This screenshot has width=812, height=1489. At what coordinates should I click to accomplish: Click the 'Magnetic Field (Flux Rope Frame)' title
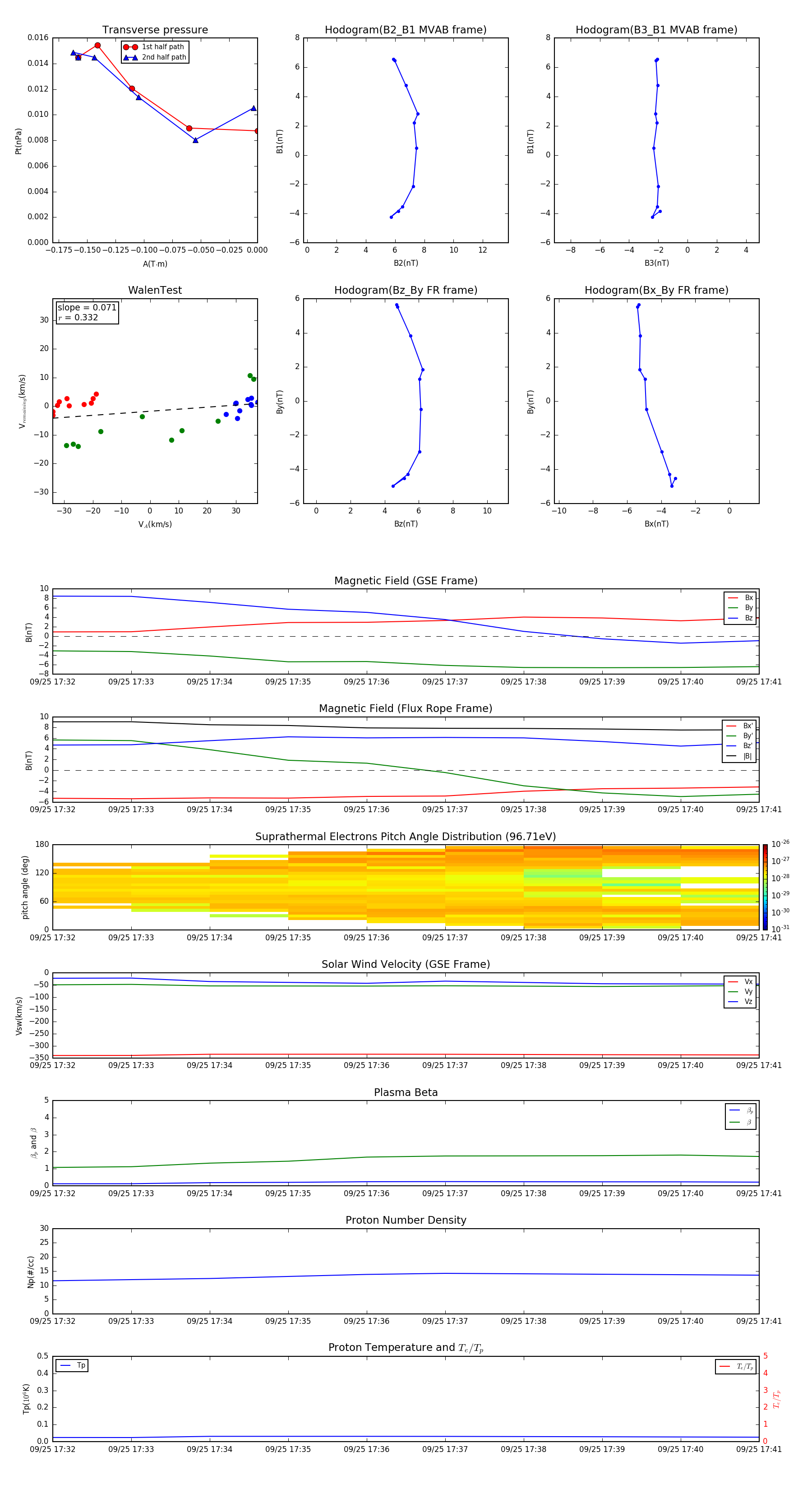click(x=406, y=709)
